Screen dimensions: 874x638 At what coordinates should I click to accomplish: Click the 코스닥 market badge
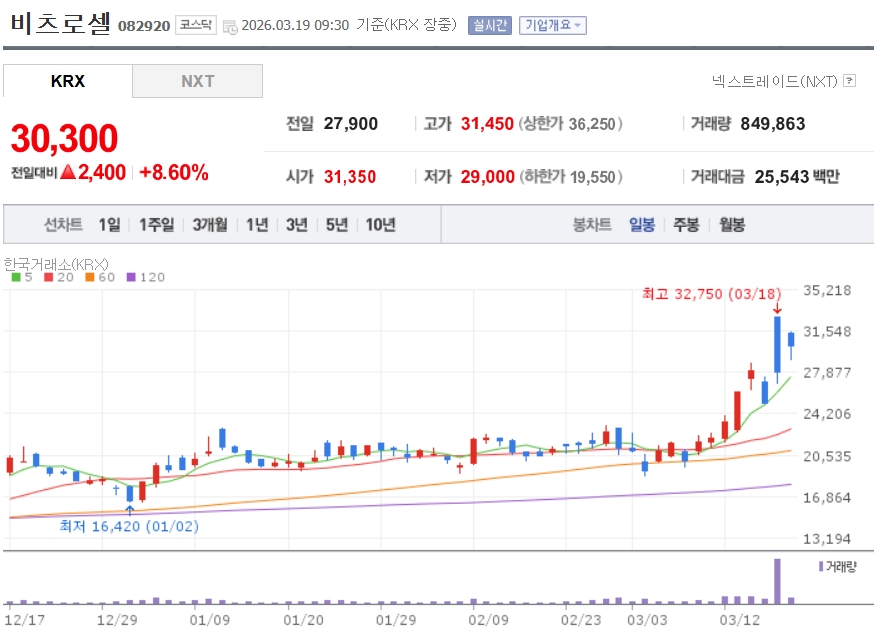195,25
